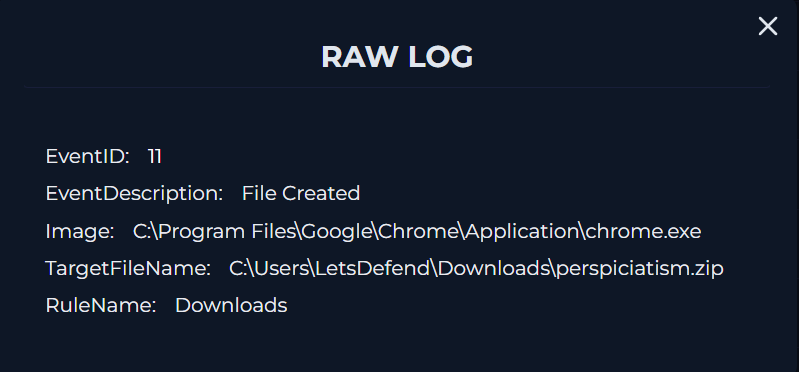The height and width of the screenshot is (372, 799).
Task: Select the Downloads rule name value
Action: [231, 306]
